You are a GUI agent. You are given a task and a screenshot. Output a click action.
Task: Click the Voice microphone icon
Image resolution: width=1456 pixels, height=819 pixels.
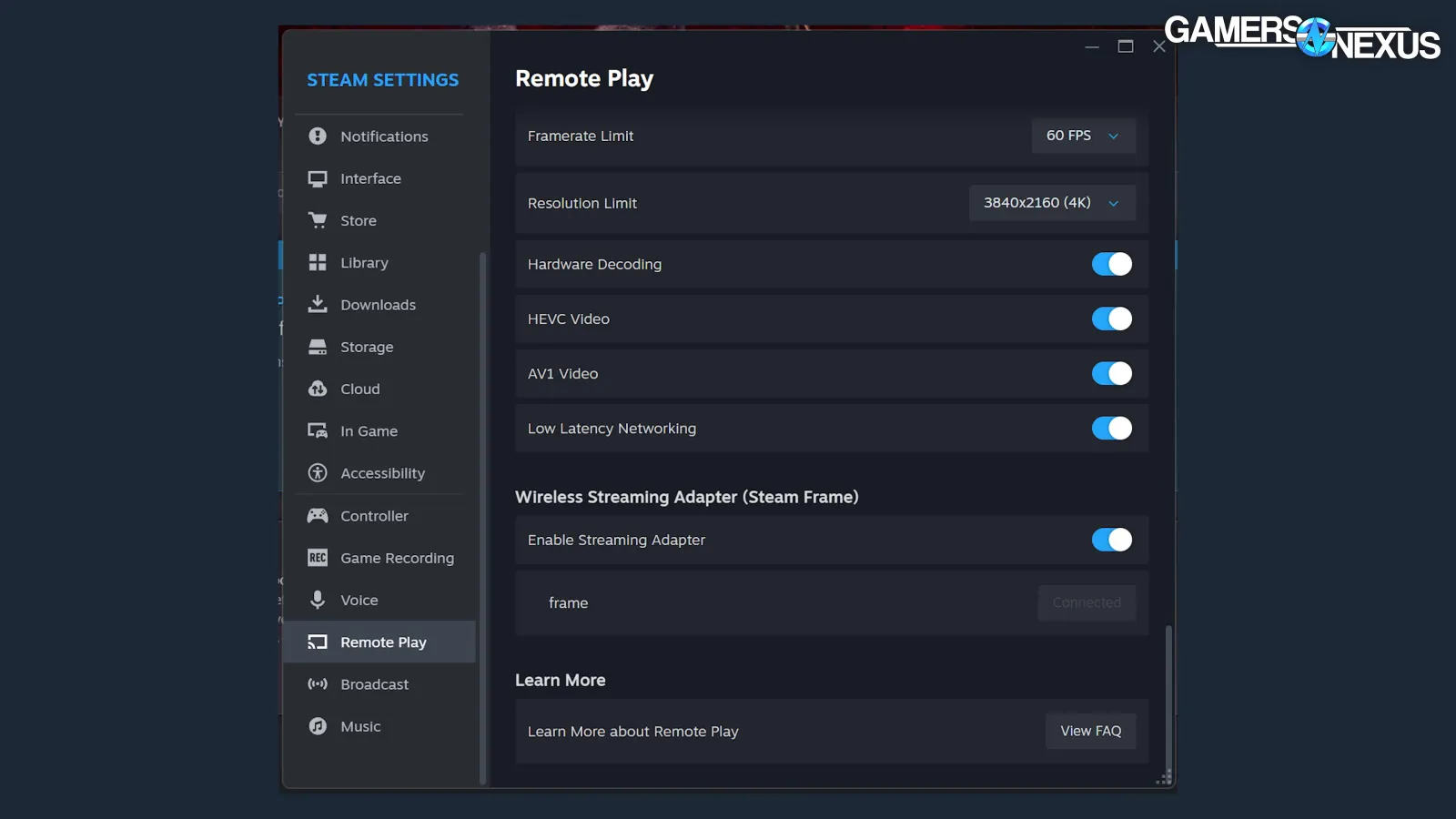coord(318,600)
